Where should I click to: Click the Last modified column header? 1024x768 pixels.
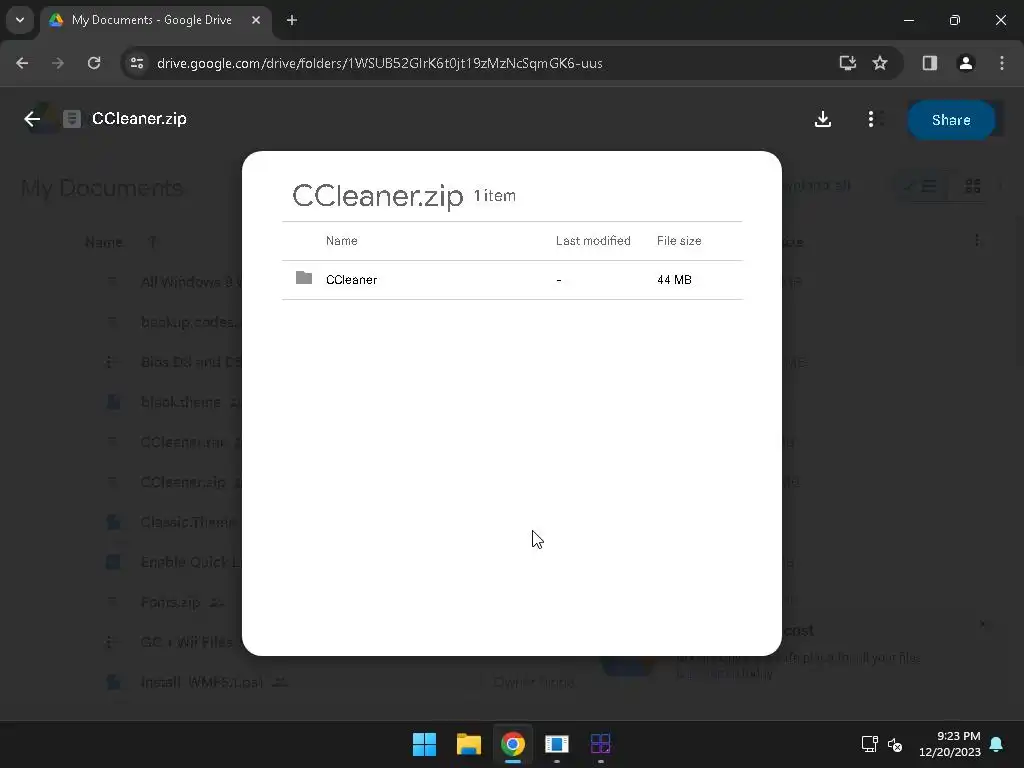pos(593,241)
